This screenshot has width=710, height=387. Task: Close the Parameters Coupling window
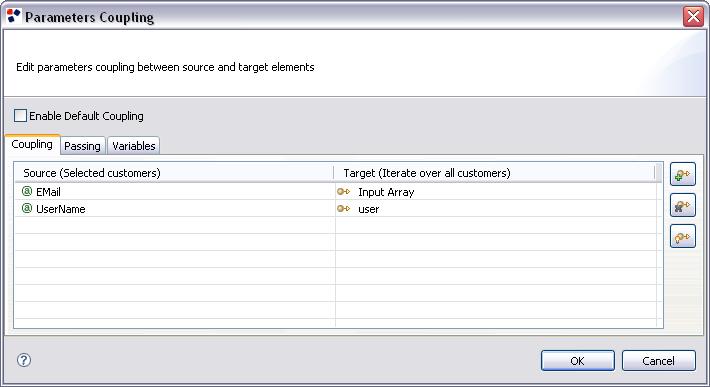(x=693, y=17)
